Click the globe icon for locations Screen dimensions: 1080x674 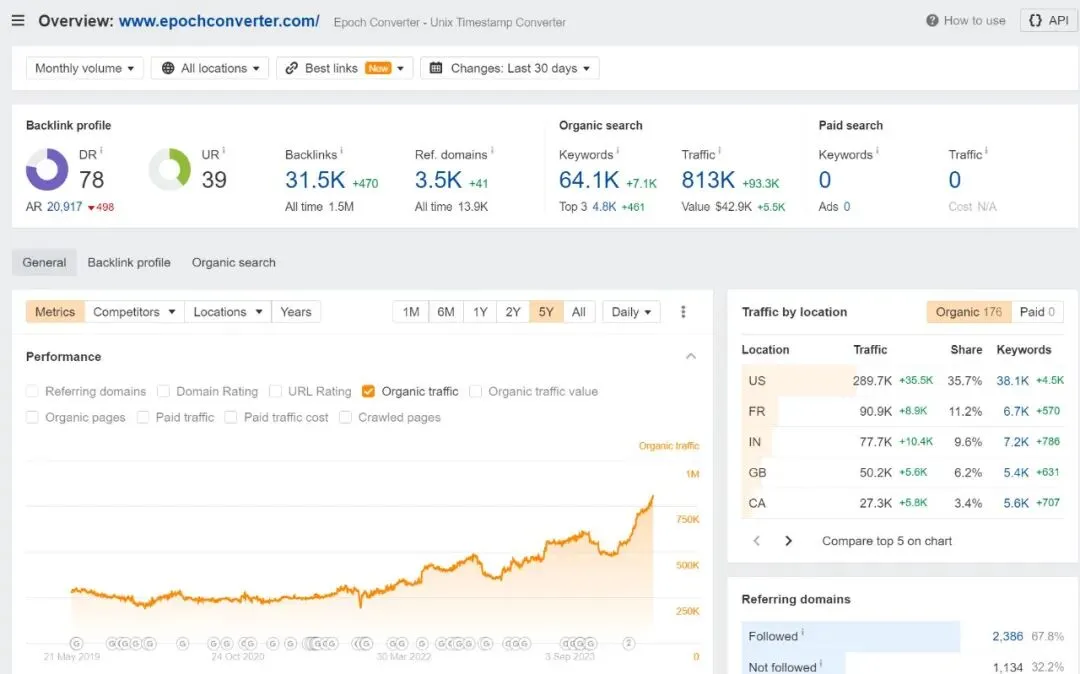click(168, 68)
